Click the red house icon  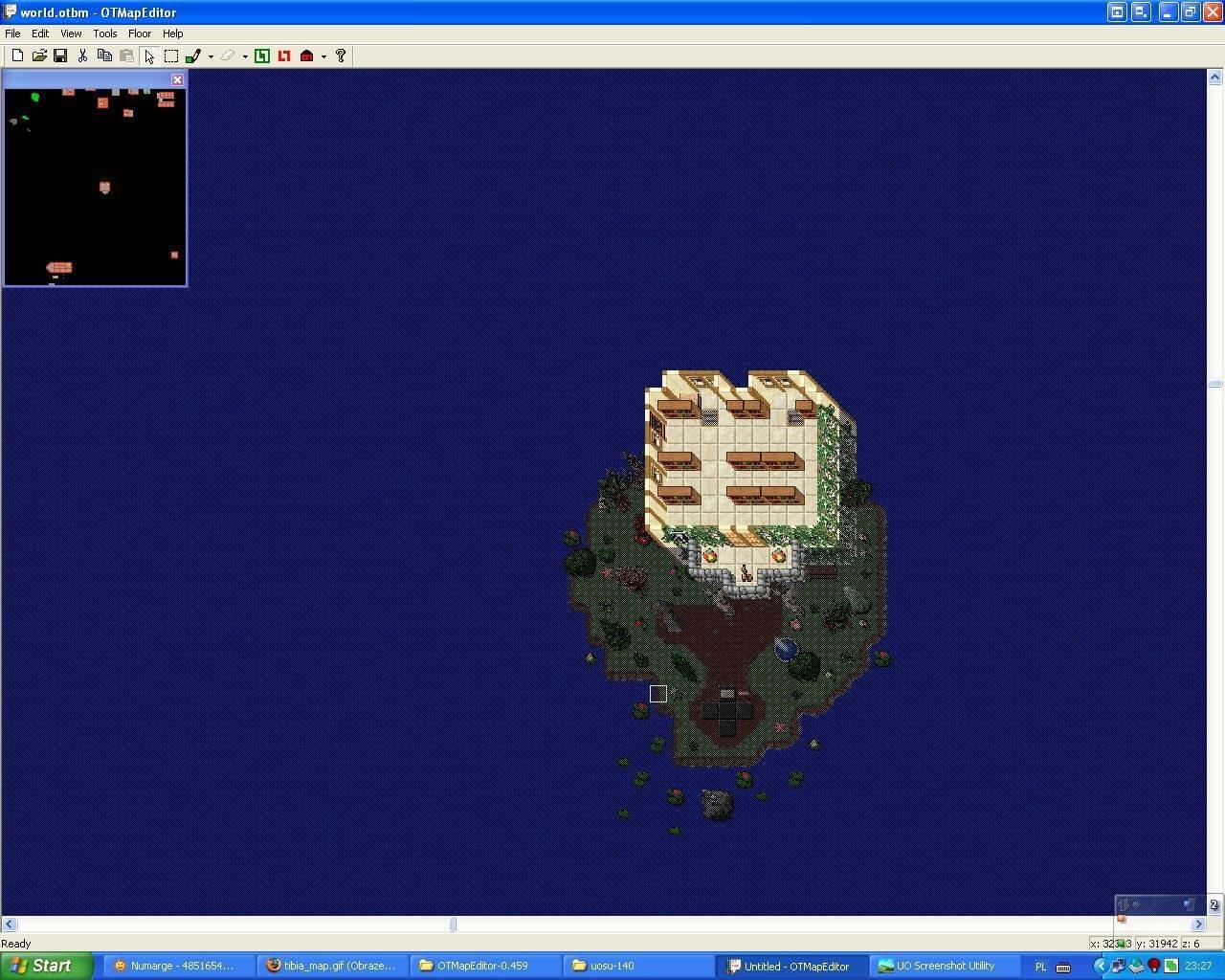coord(306,56)
